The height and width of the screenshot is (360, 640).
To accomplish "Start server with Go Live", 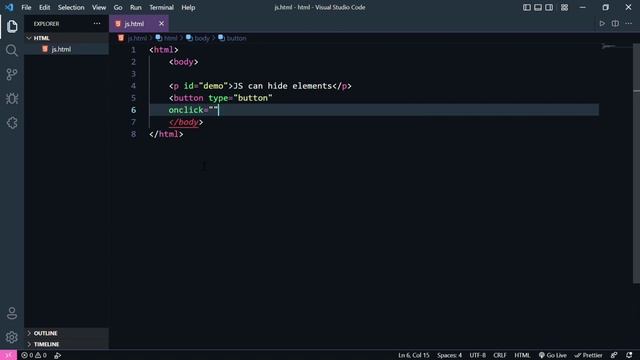I will pyautogui.click(x=553, y=355).
